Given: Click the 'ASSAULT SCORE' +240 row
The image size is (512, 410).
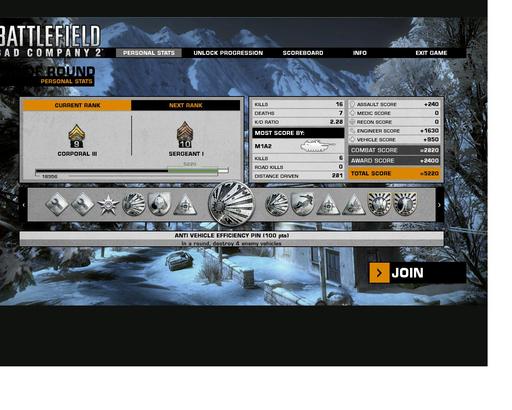Looking at the screenshot, I should pos(394,104).
